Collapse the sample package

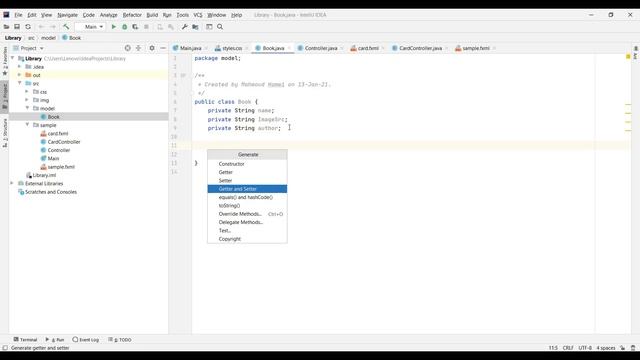[x=27, y=125]
